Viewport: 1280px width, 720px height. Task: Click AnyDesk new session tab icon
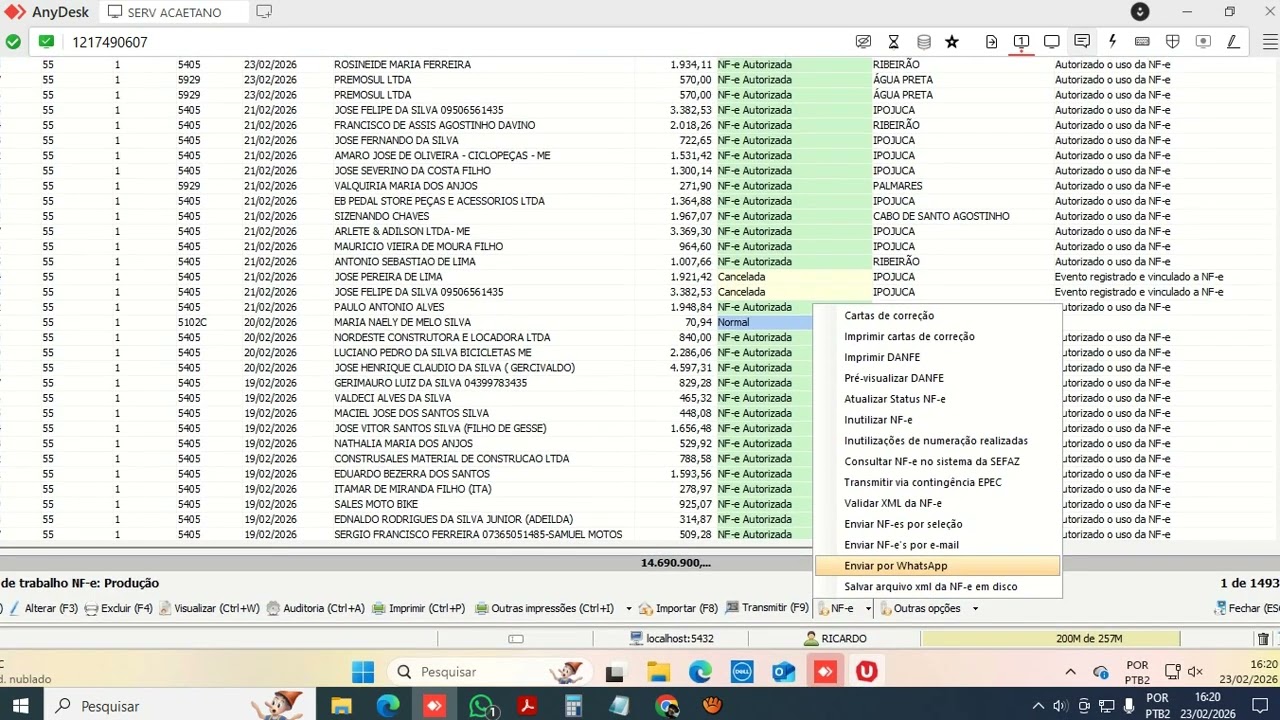click(x=264, y=12)
